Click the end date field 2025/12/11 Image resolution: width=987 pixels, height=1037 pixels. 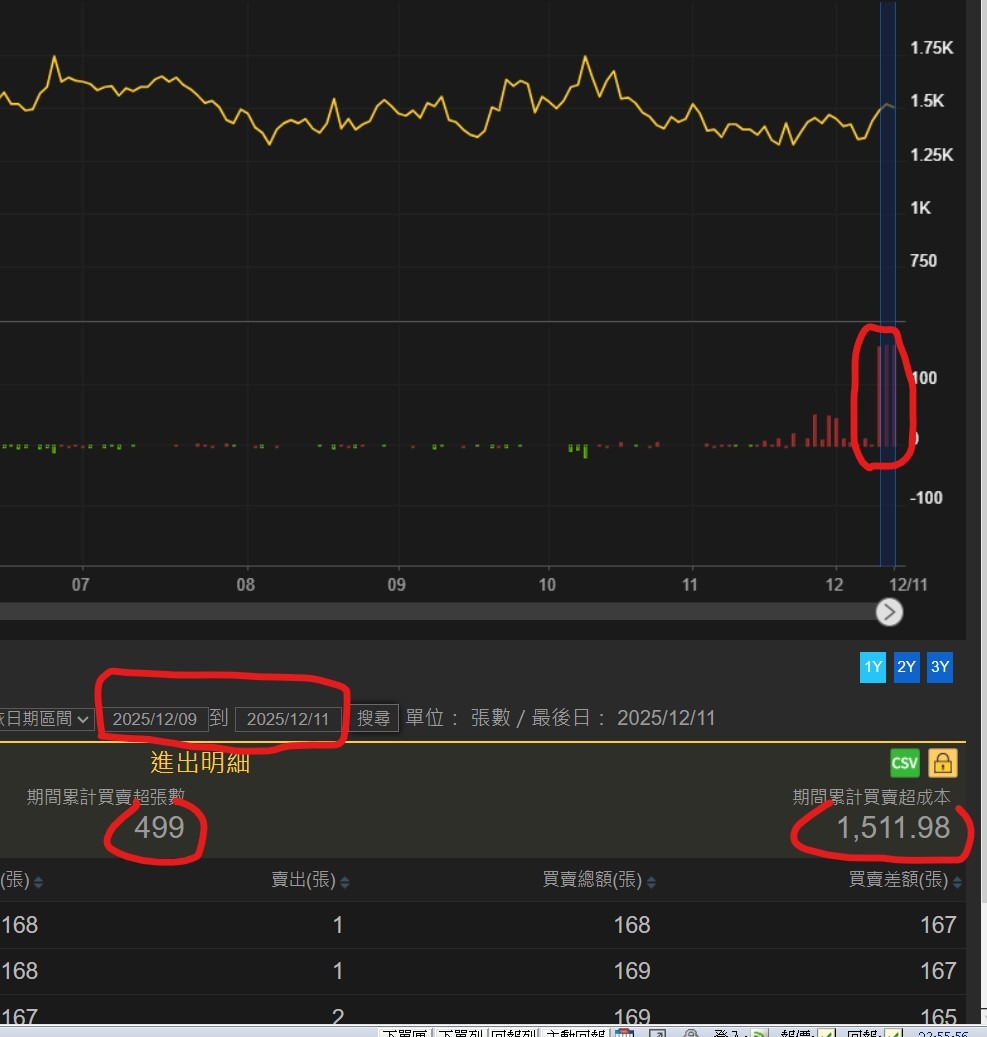[x=288, y=719]
